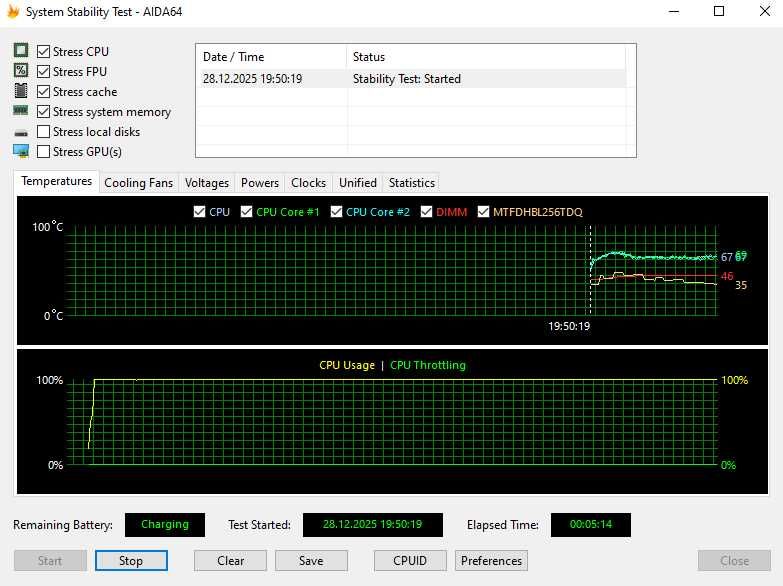The height and width of the screenshot is (586, 783).
Task: Toggle DIMM temperature graph checkbox
Action: [426, 212]
